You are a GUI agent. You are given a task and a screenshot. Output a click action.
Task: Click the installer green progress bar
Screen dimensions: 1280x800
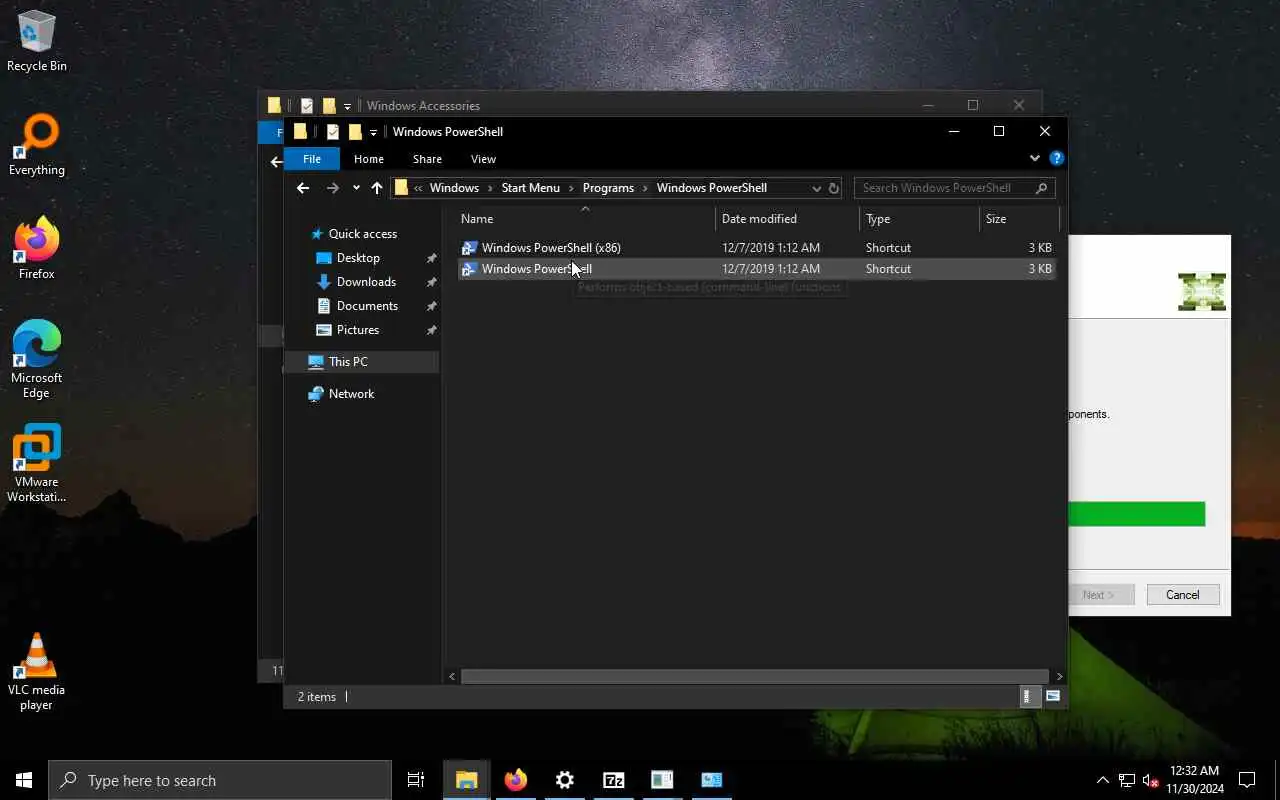(1137, 514)
